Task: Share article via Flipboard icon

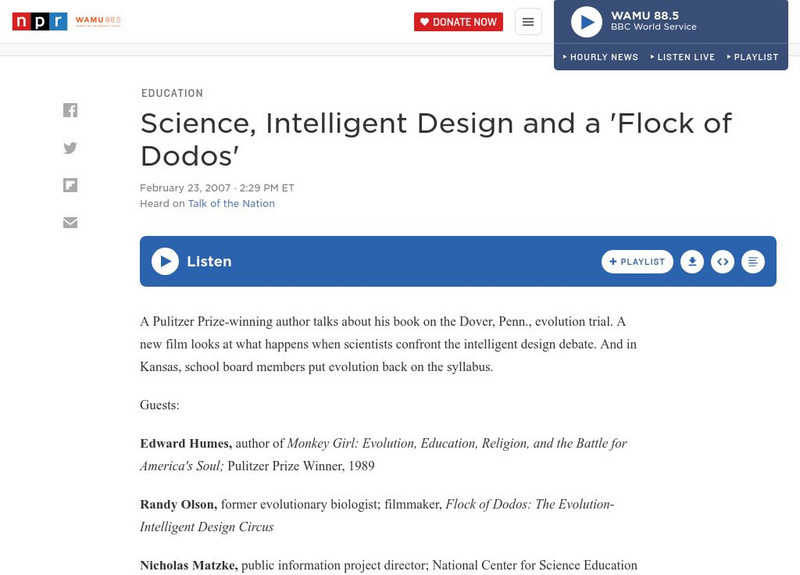Action: [x=70, y=185]
